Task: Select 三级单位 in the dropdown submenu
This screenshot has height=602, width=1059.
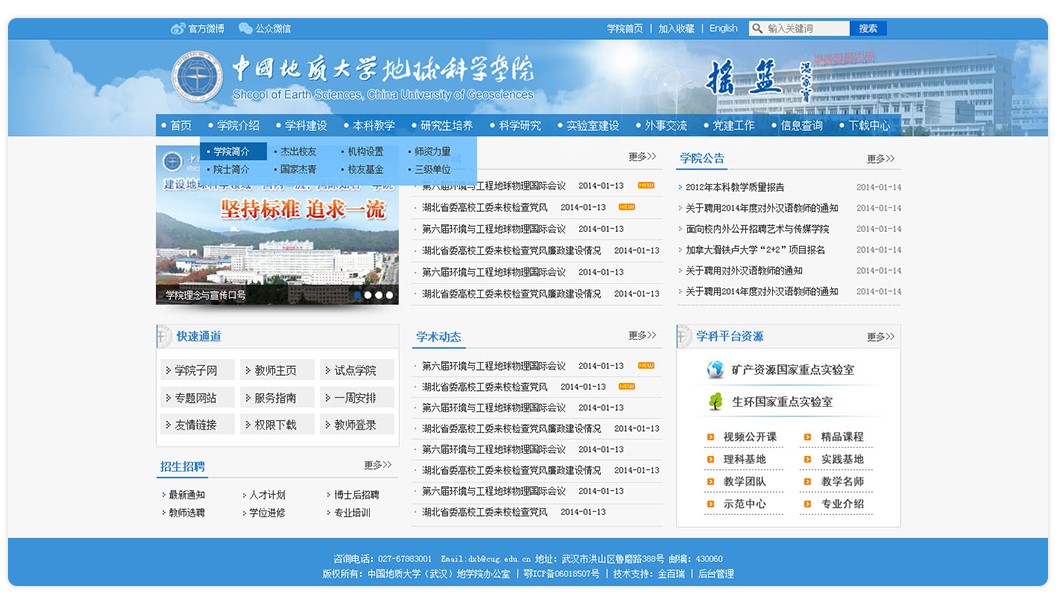Action: (x=432, y=169)
